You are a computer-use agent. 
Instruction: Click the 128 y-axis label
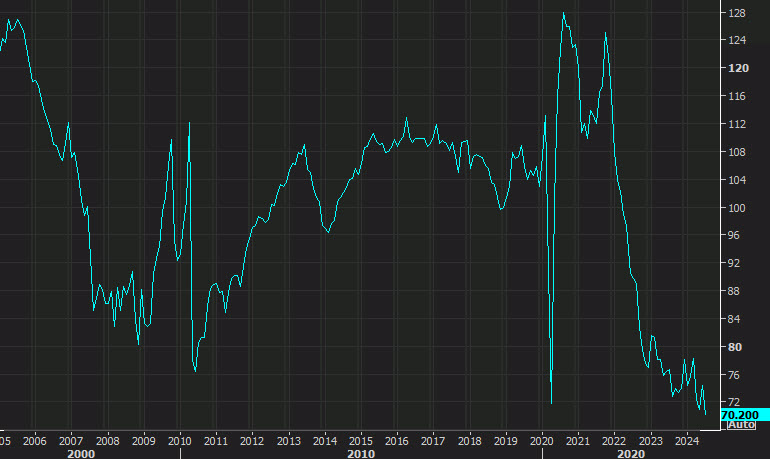[x=737, y=13]
